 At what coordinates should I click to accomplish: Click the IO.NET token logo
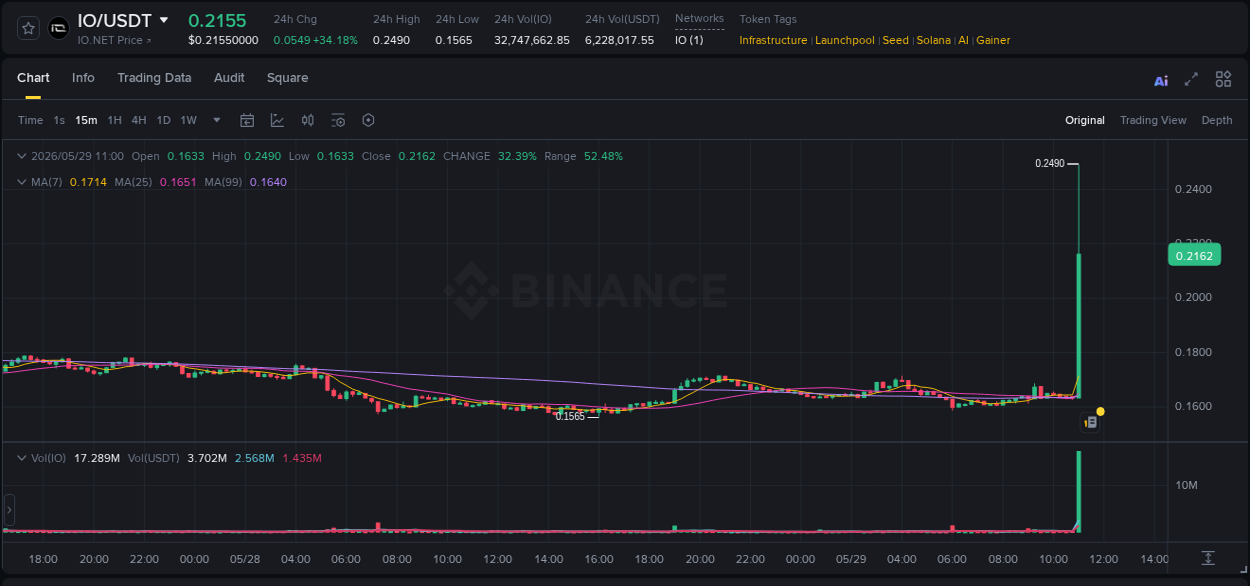59,28
